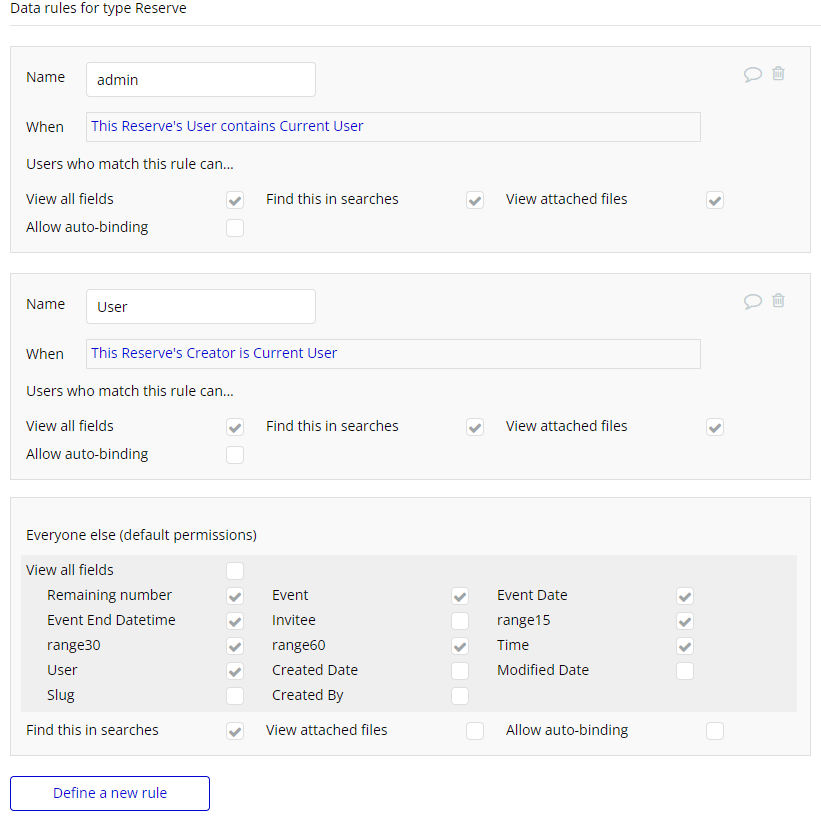Click the admin rule Name field
821x825 pixels.
200,80
